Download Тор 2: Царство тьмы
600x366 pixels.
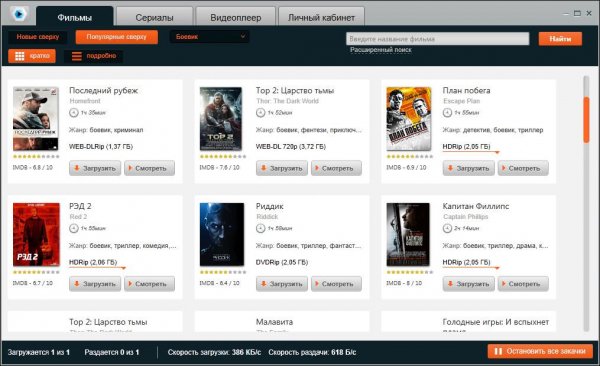282,168
